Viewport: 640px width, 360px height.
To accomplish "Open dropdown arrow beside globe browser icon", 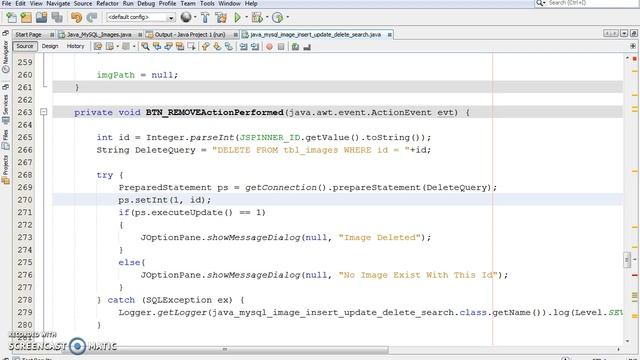I will coord(195,17).
